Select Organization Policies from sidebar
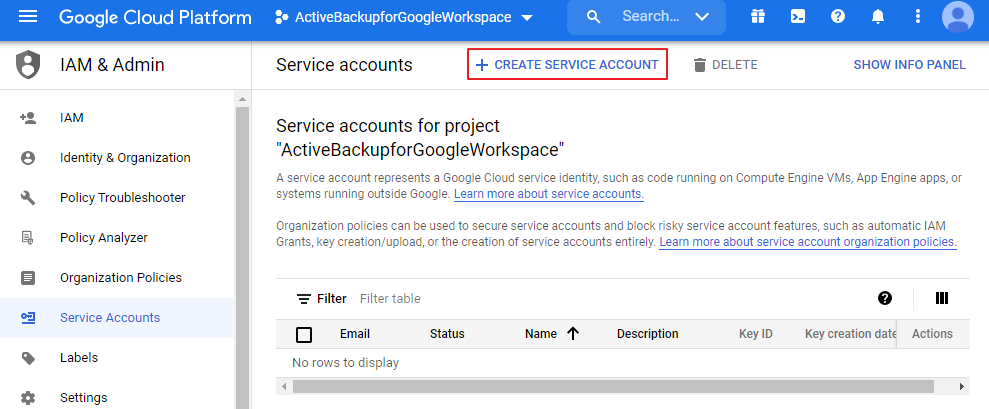Viewport: 989px width, 409px height. pyautogui.click(x=120, y=278)
